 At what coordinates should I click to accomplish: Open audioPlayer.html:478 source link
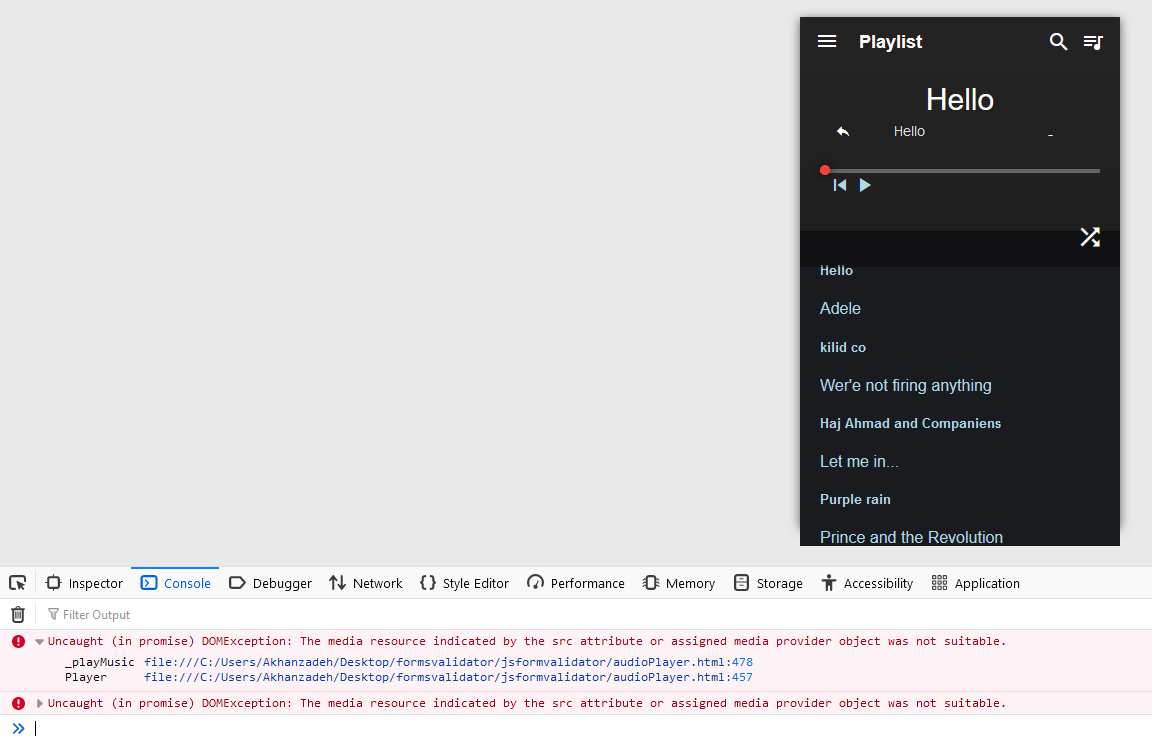click(x=448, y=662)
